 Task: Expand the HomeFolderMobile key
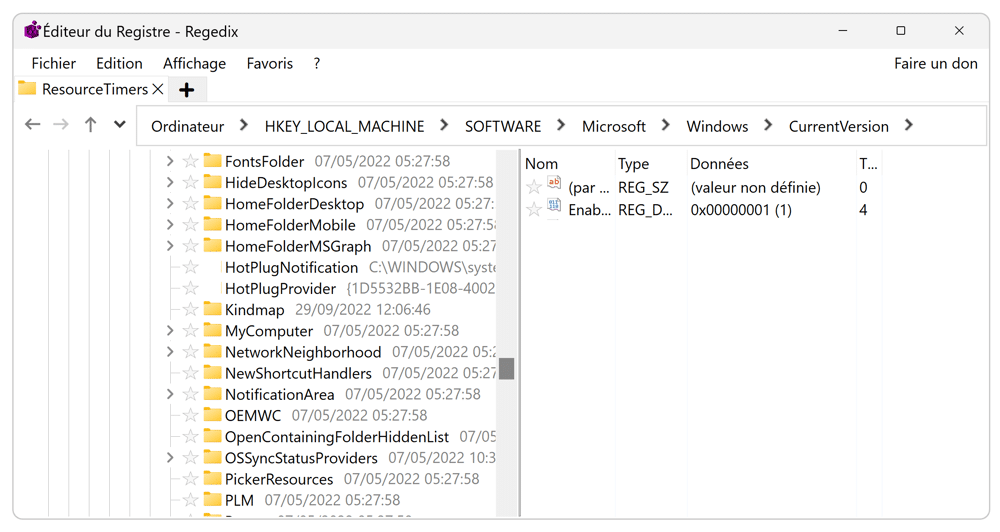click(170, 225)
